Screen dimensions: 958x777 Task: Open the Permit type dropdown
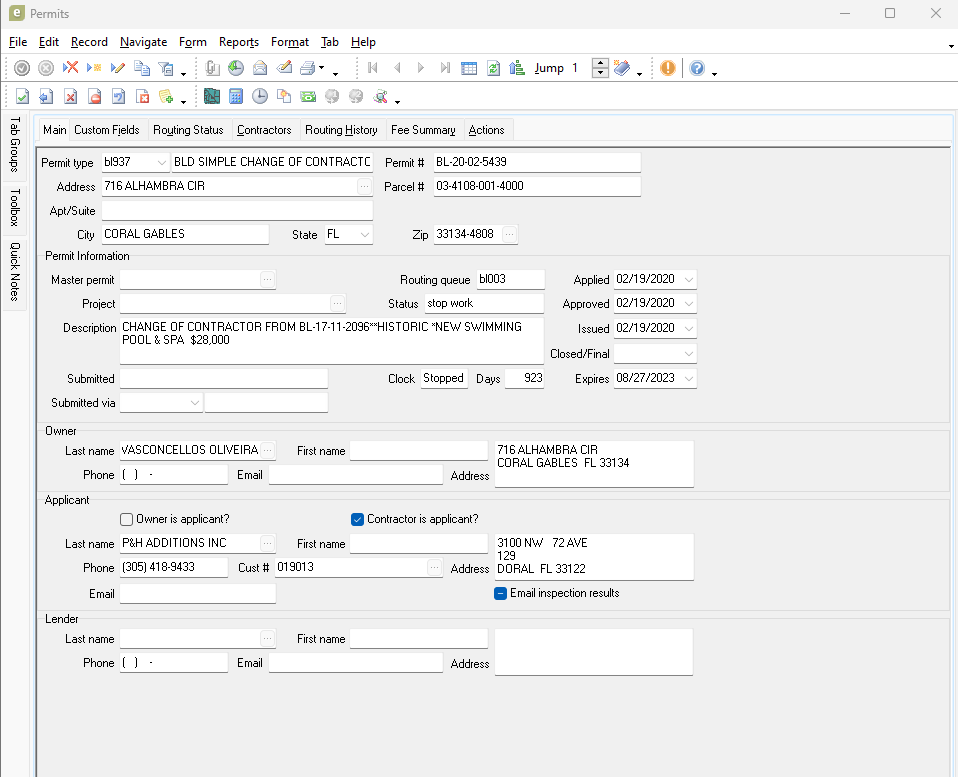(162, 162)
